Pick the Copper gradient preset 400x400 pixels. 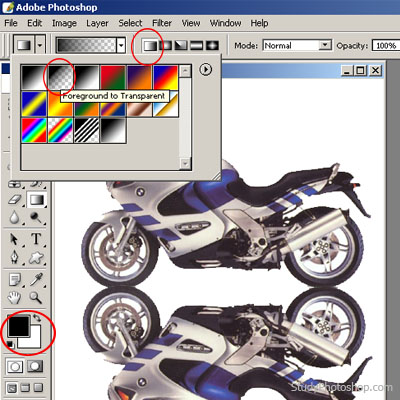point(139,108)
